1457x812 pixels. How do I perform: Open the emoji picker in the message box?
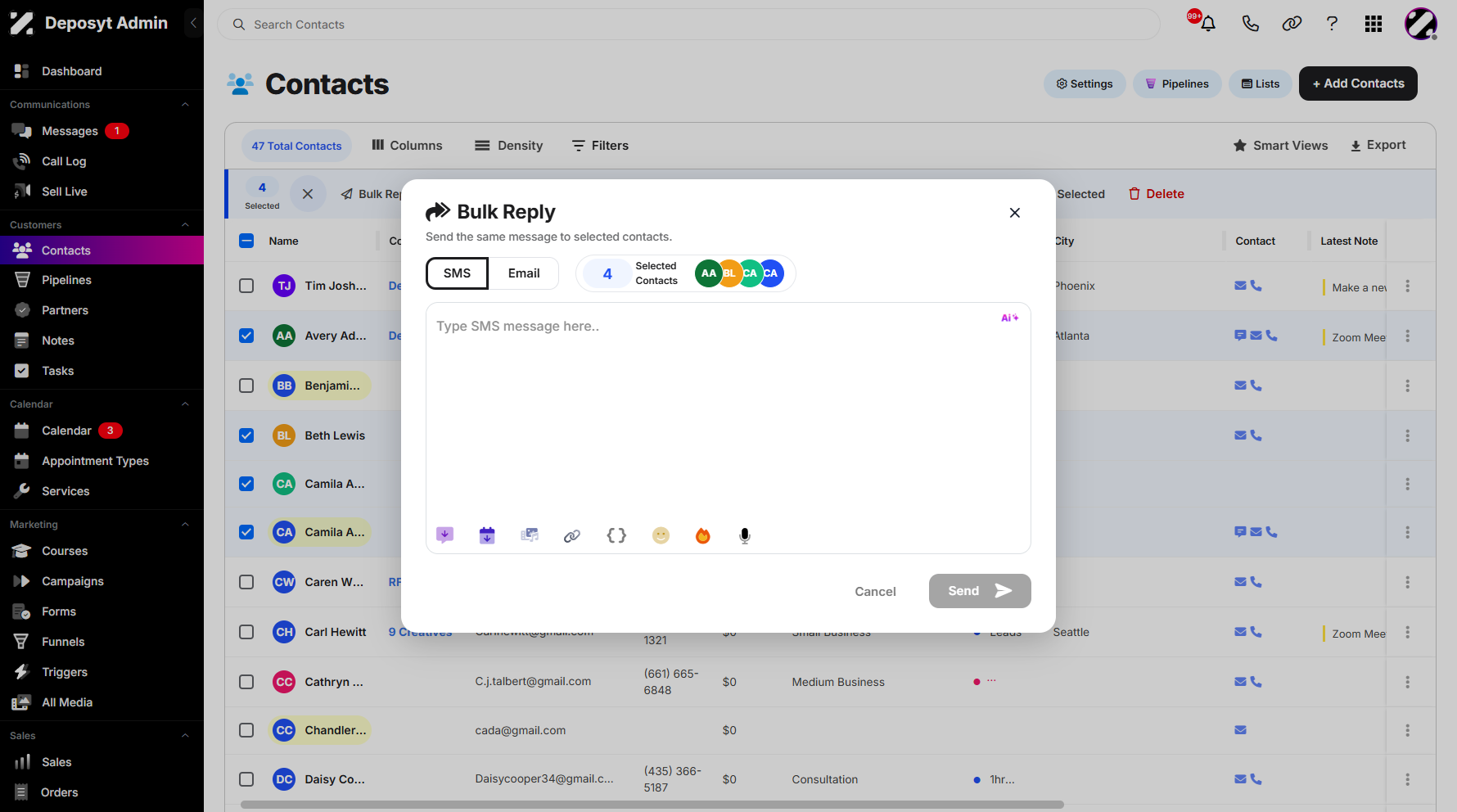tap(661, 535)
